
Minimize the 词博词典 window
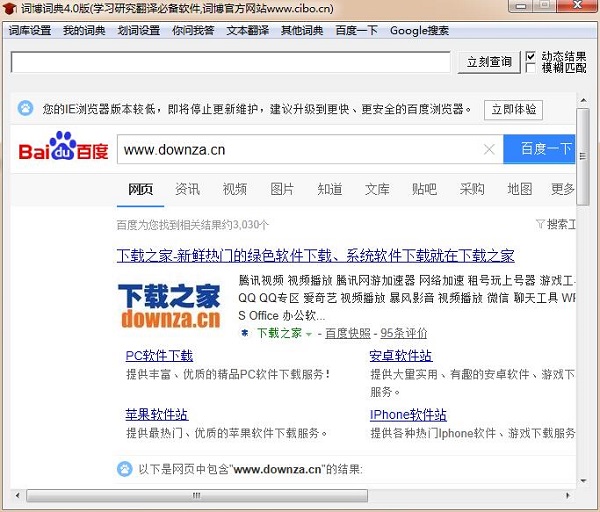[x=520, y=6]
